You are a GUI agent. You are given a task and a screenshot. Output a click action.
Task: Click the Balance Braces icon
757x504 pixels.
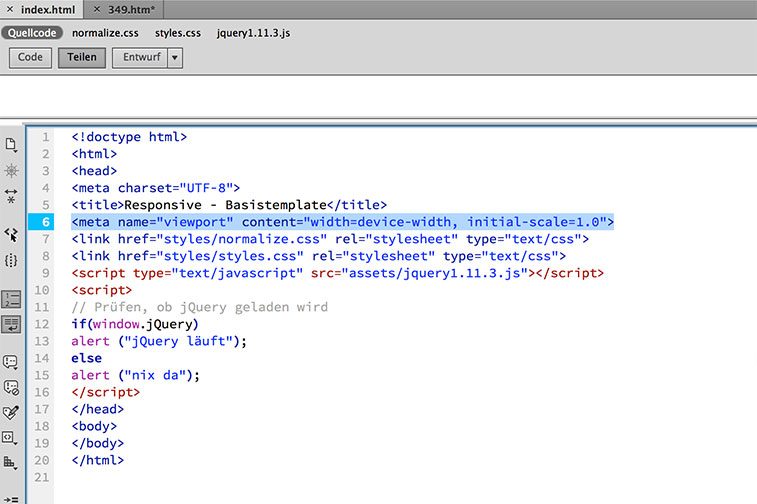(11, 260)
